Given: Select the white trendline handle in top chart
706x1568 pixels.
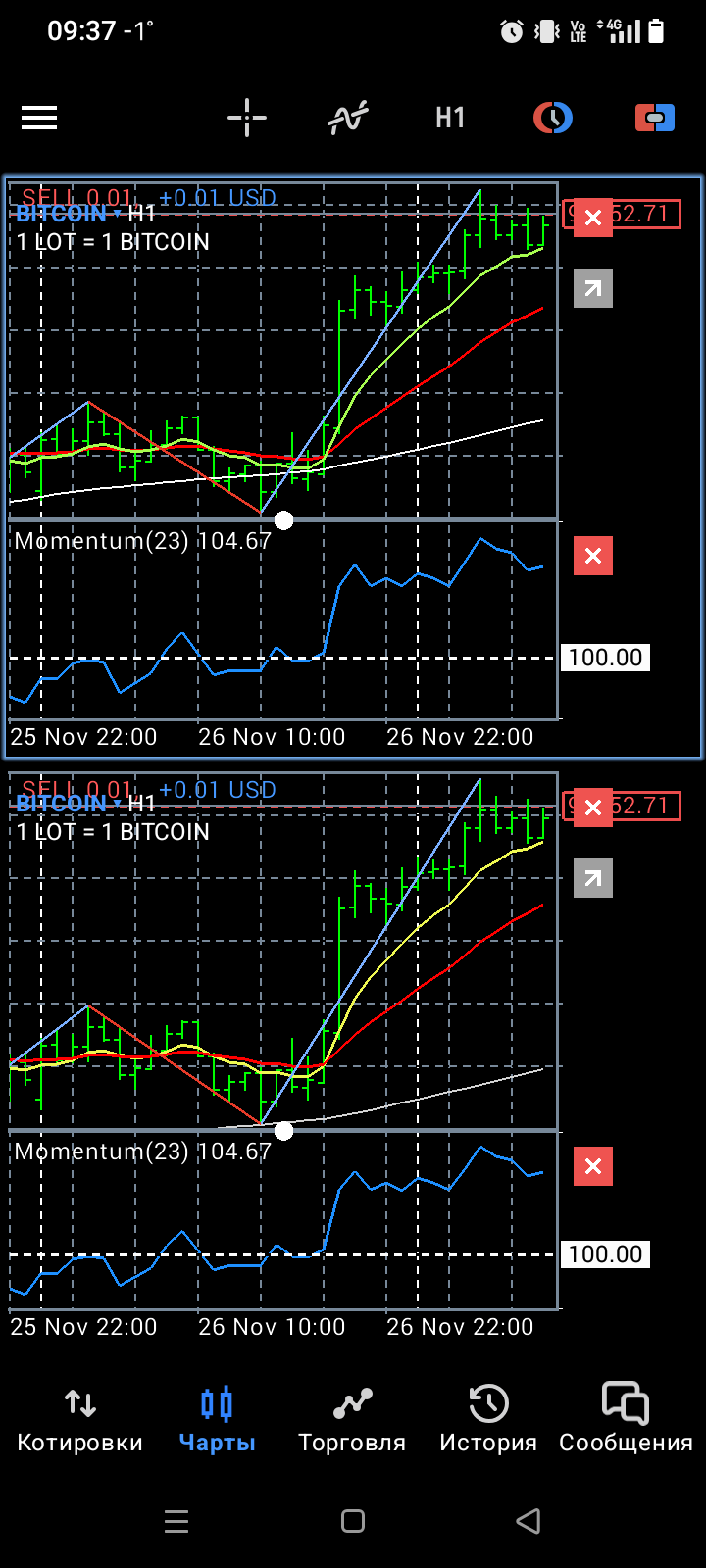Looking at the screenshot, I should coord(283,520).
